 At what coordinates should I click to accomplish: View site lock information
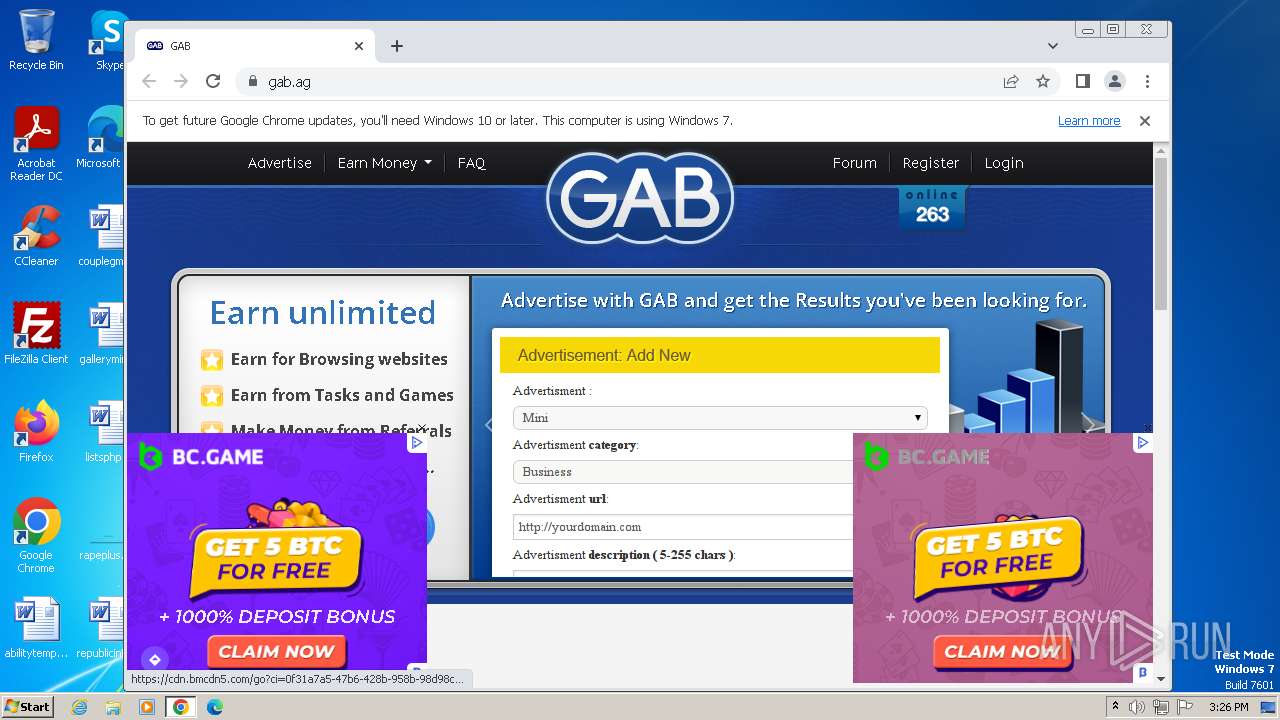pyautogui.click(x=252, y=81)
